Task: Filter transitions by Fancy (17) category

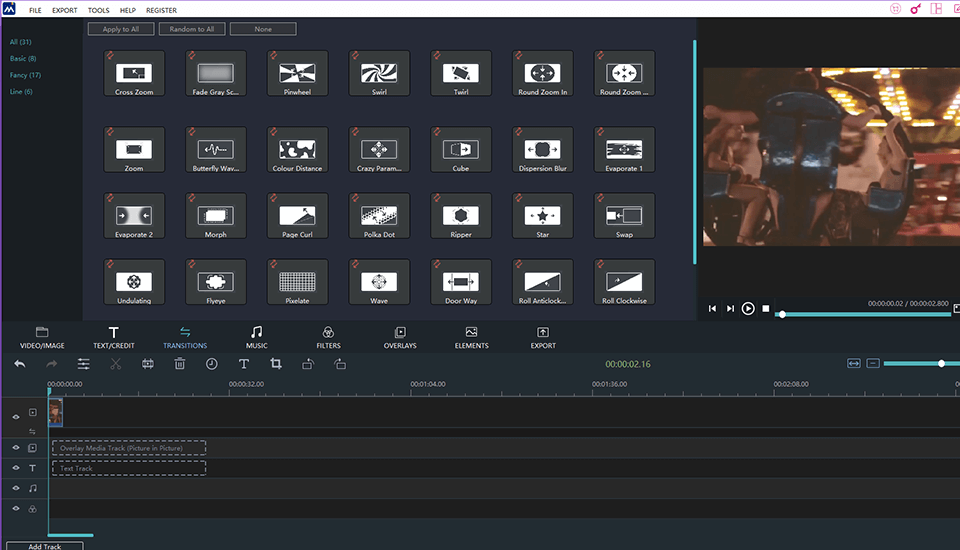Action: click(25, 75)
